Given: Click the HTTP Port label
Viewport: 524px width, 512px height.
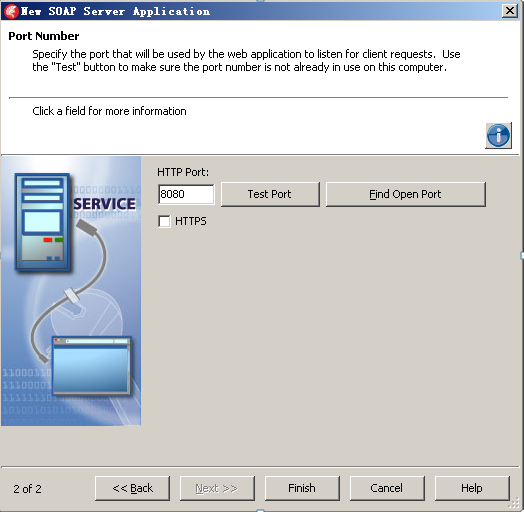Looking at the screenshot, I should point(183,172).
